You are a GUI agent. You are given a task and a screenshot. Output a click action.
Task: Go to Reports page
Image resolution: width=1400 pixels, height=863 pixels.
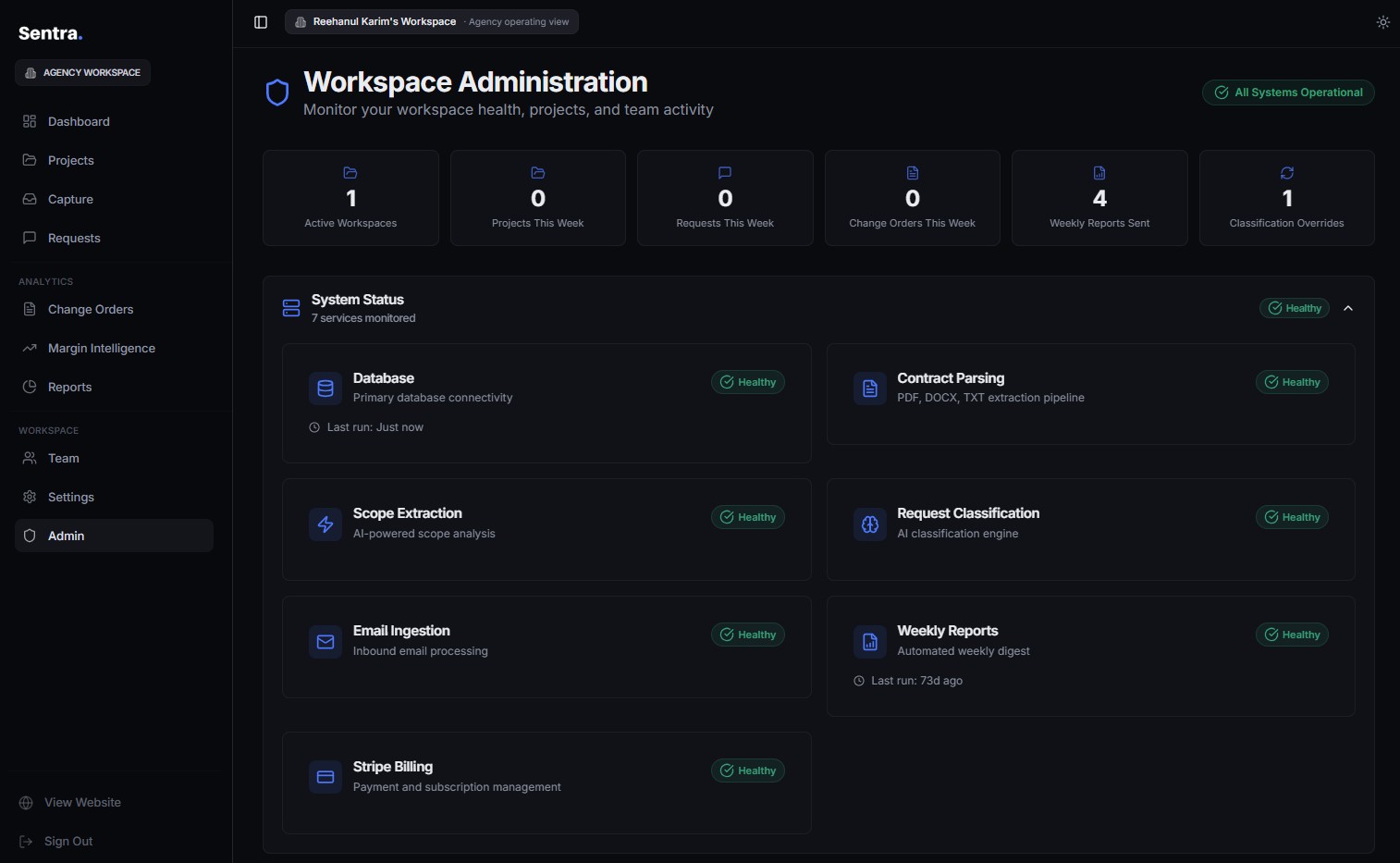(x=114, y=387)
